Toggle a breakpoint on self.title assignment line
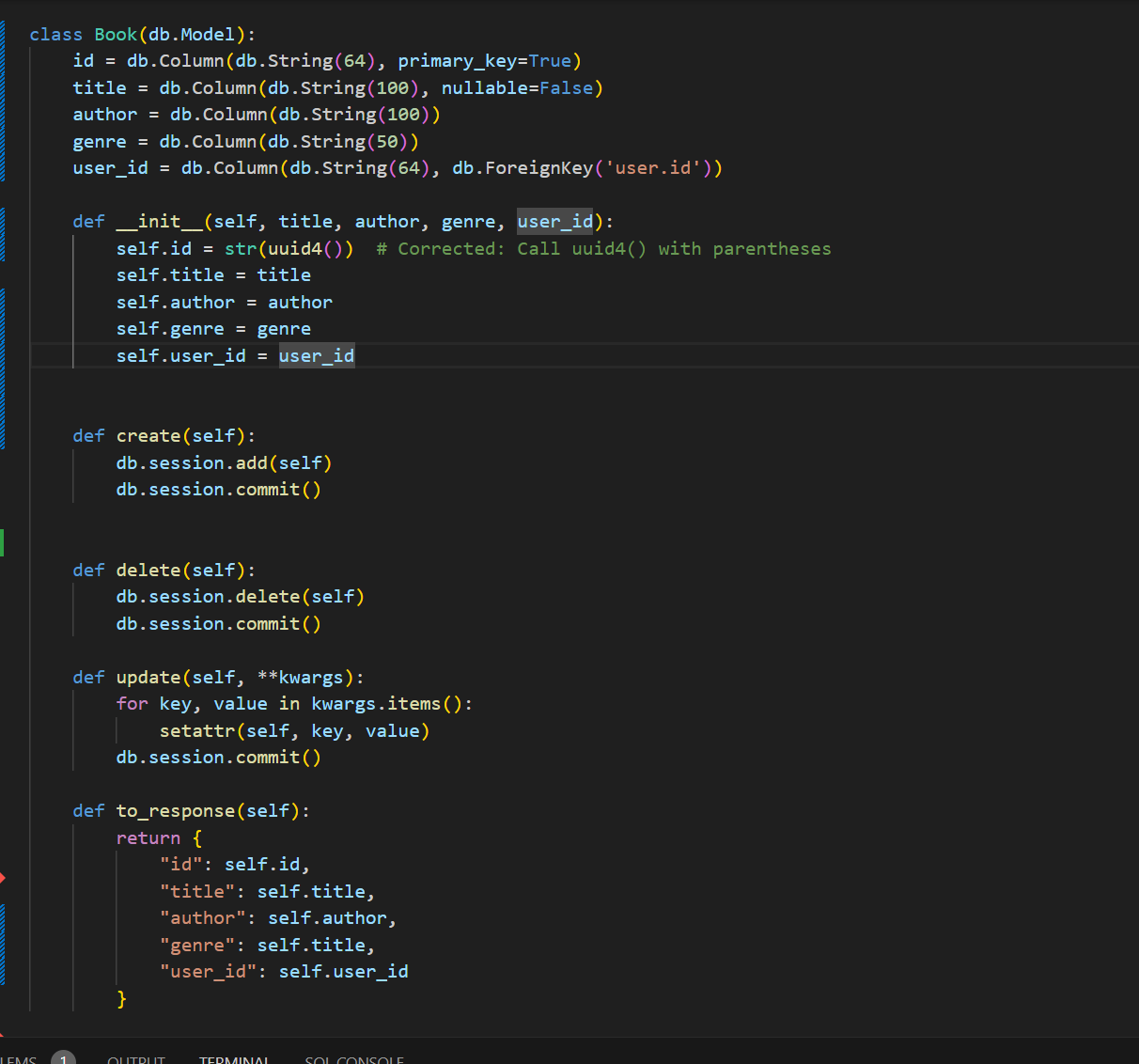The width and height of the screenshot is (1139, 1064). tap(19, 274)
